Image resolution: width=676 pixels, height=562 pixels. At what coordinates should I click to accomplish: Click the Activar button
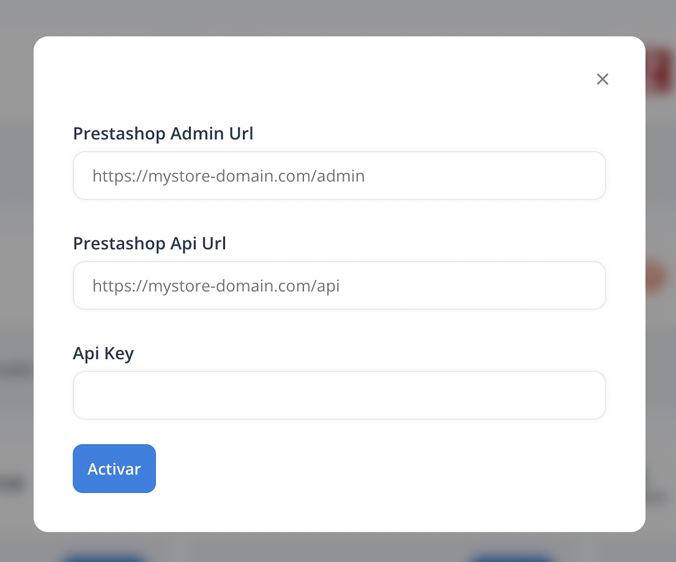114,468
